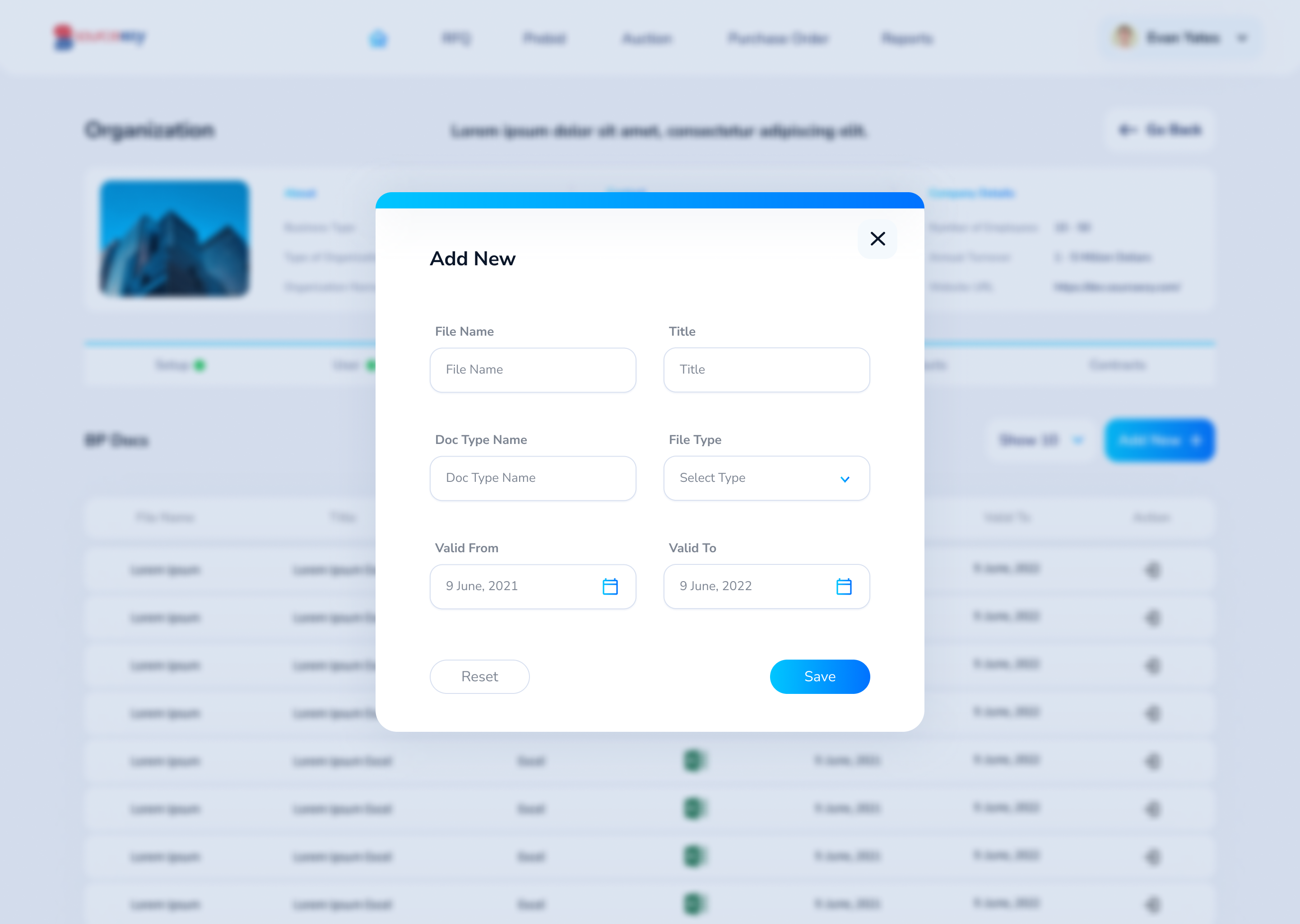The height and width of the screenshot is (924, 1300).
Task: Open the Select Type combo box
Action: point(766,478)
